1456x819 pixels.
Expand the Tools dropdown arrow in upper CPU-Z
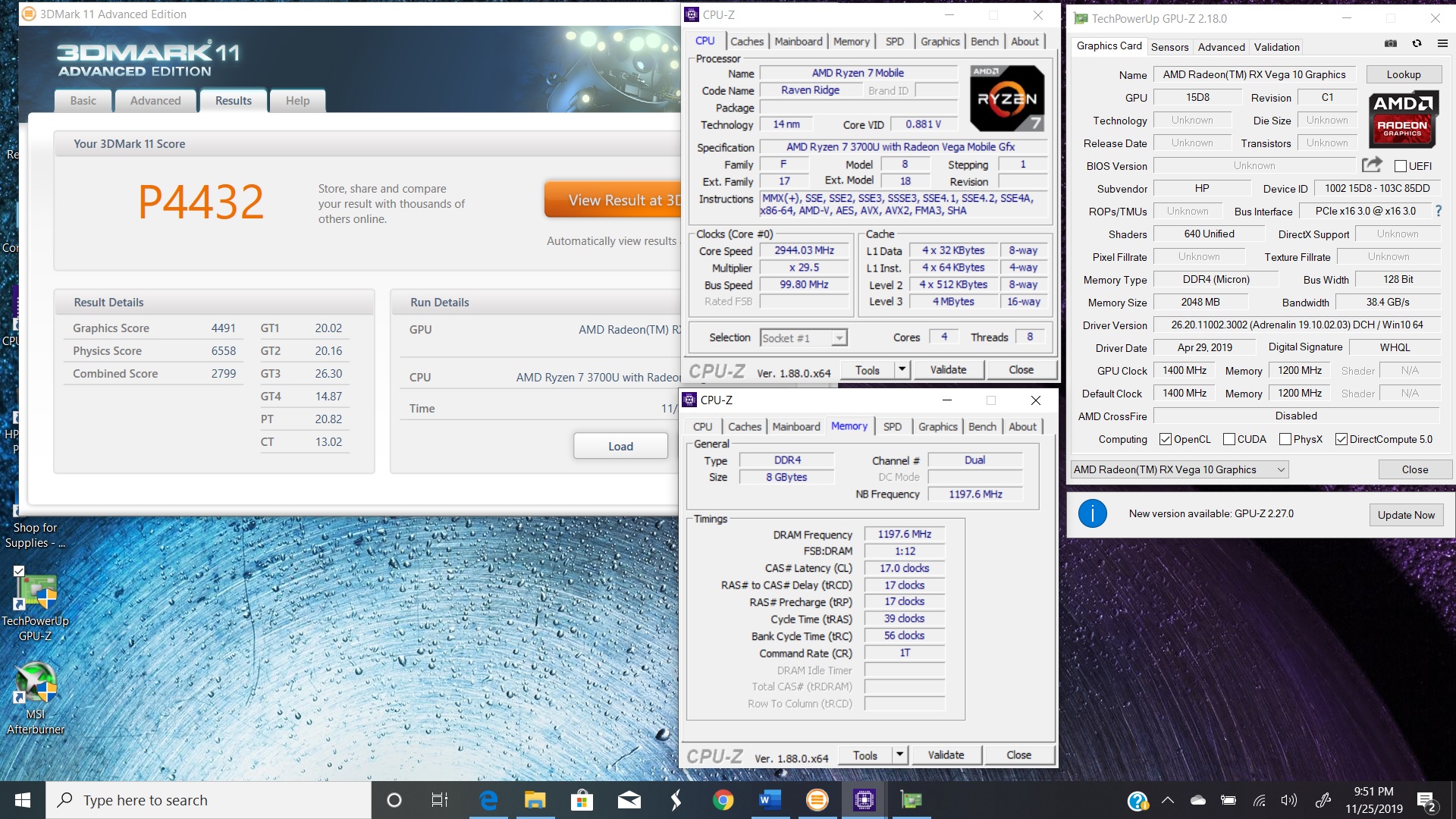[x=902, y=369]
